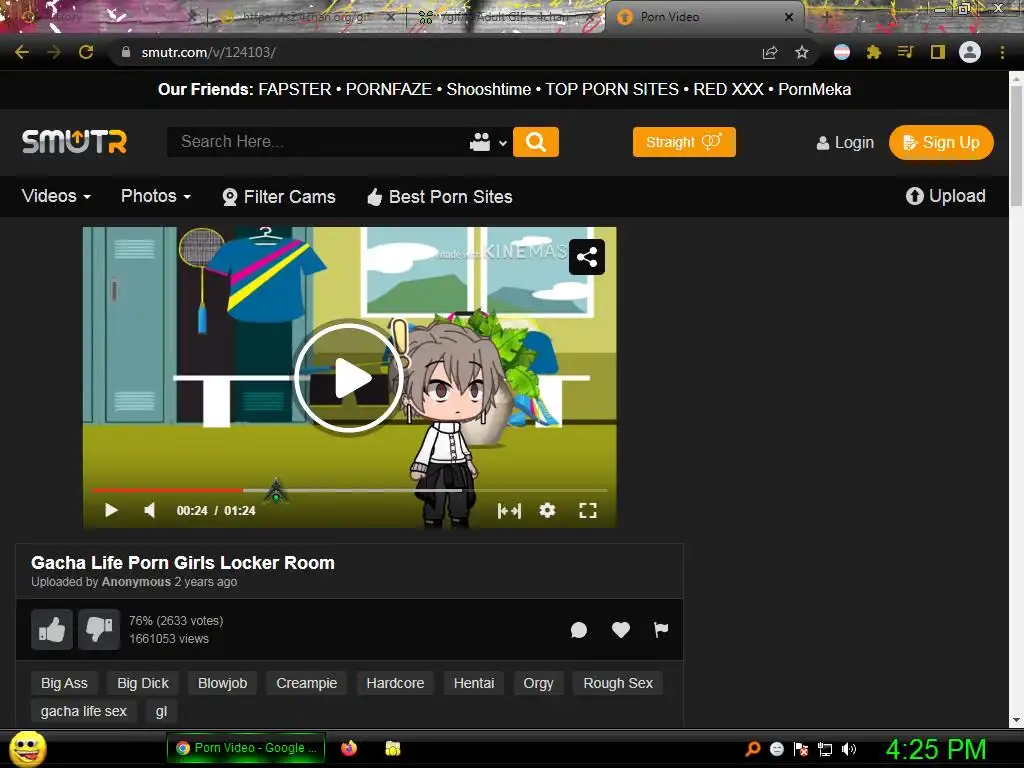Click the striped circle extension icon
This screenshot has width=1024, height=768.
pos(842,52)
